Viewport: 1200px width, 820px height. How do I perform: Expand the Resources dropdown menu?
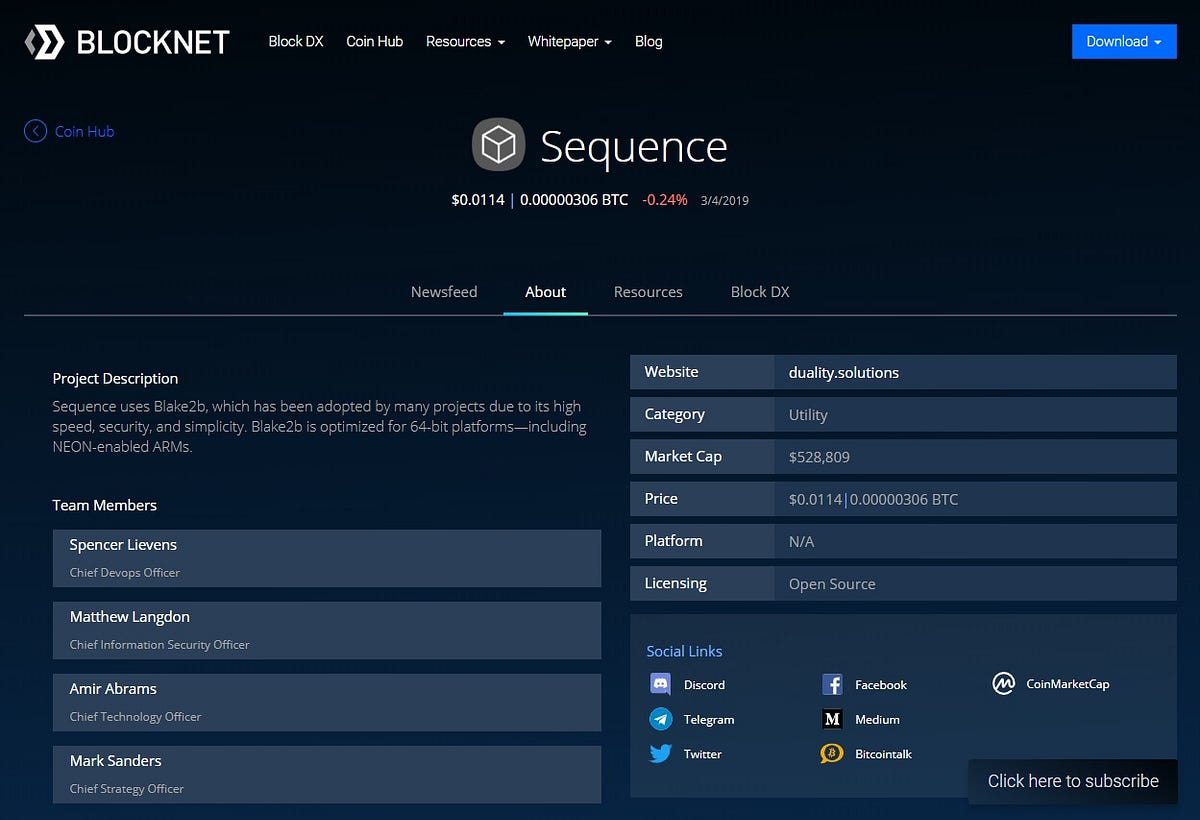coord(465,41)
